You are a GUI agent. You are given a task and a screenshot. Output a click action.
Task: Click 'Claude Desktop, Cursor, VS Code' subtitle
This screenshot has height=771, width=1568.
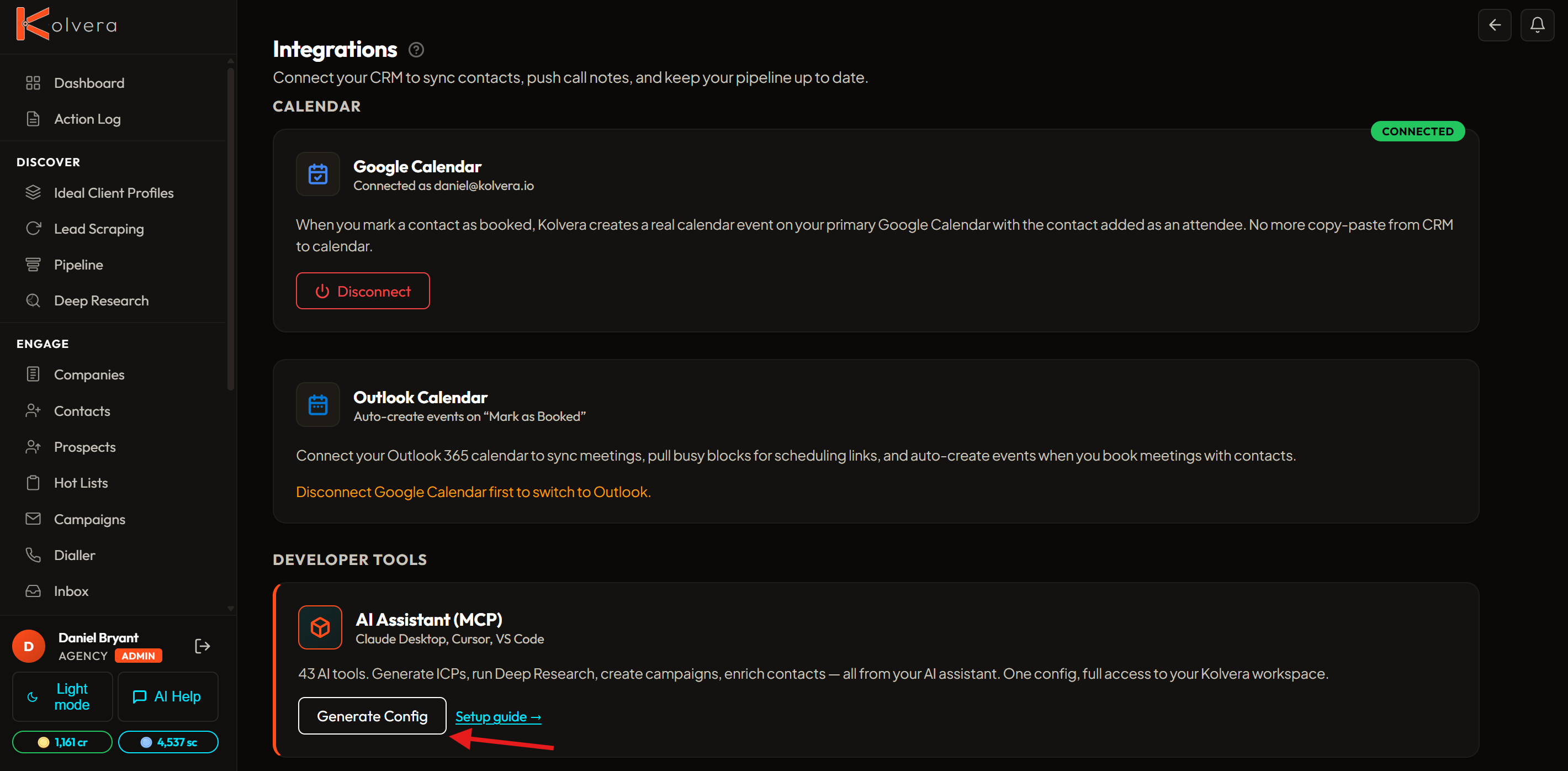point(450,639)
